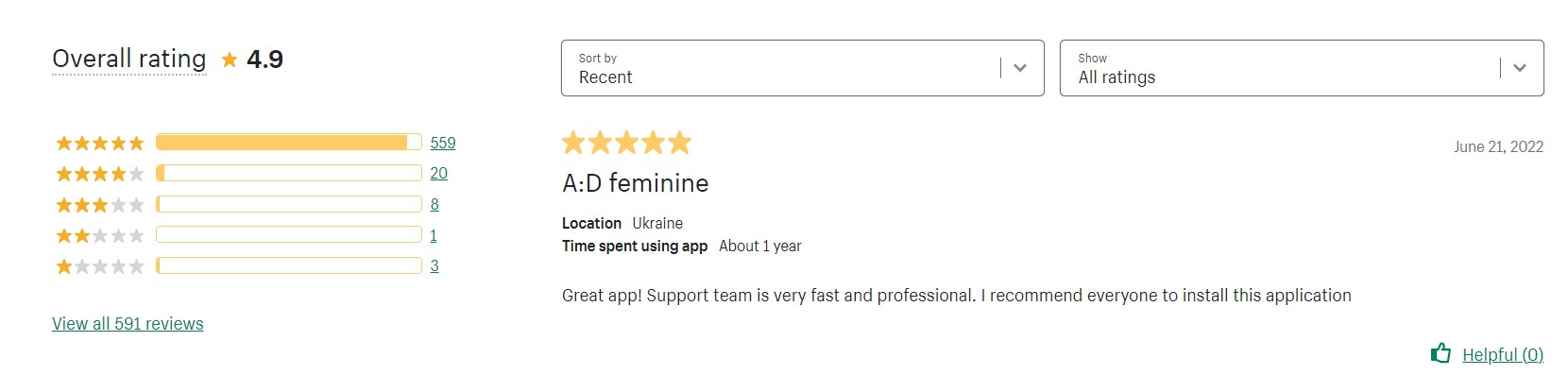Click the review's five gold stars
The image size is (1568, 392).
(627, 143)
